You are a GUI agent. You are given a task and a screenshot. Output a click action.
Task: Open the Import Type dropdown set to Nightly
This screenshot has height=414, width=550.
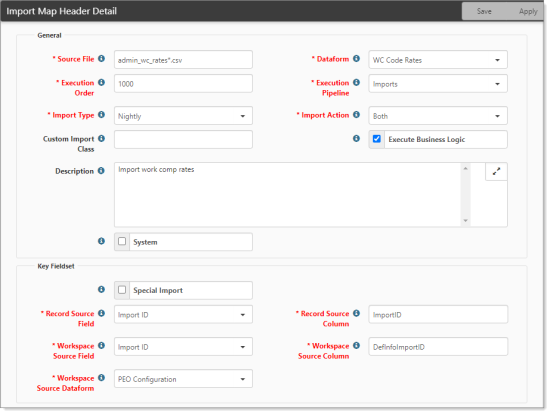(183, 116)
